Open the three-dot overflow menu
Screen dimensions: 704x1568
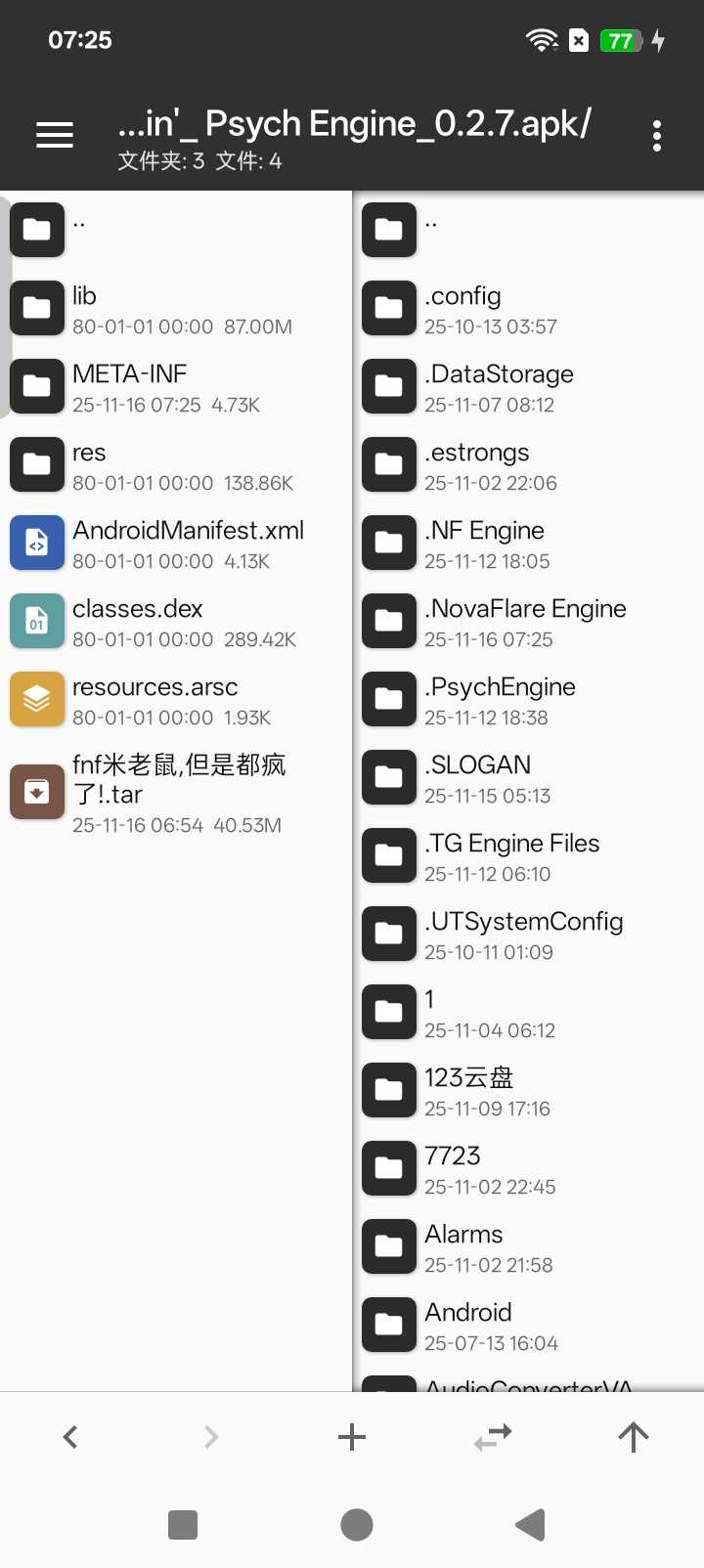657,136
